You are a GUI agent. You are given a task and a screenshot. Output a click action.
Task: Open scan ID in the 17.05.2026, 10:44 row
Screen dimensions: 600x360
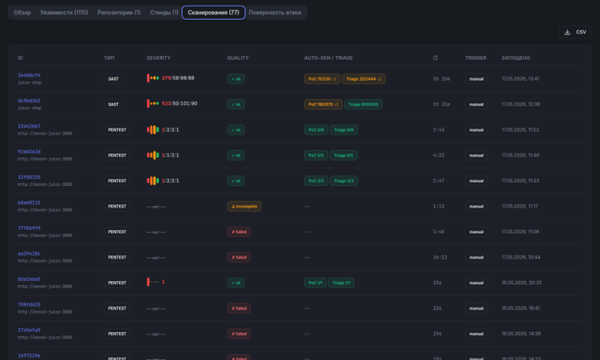(29, 254)
